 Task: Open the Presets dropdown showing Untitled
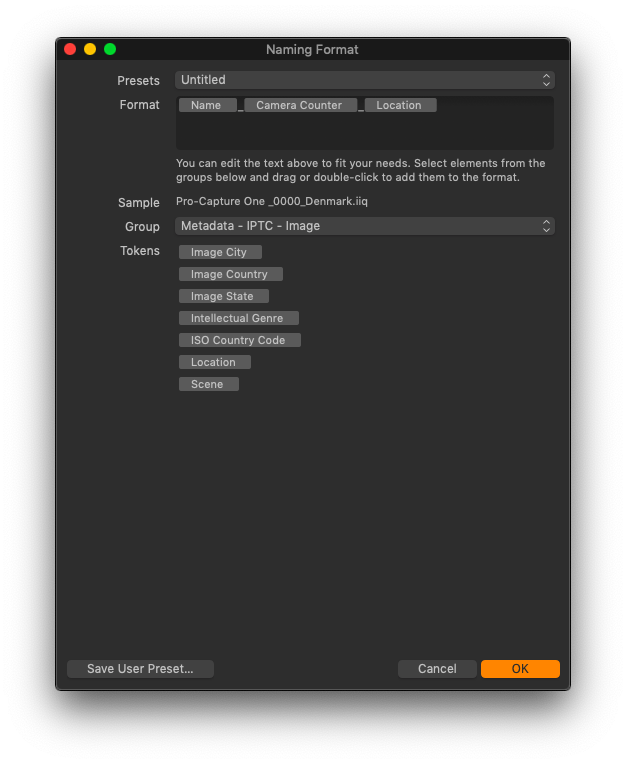(364, 80)
